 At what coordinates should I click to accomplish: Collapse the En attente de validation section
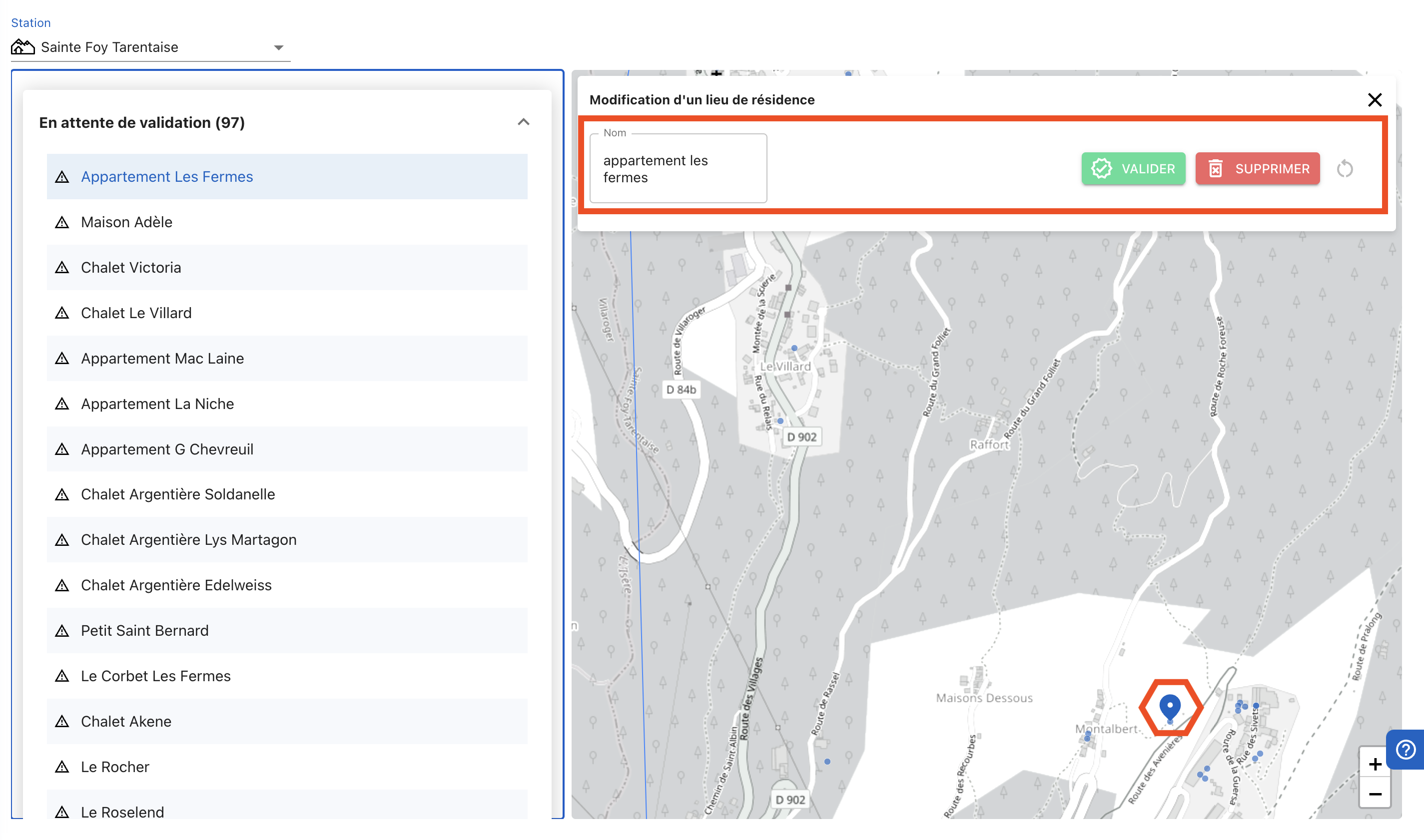[523, 122]
